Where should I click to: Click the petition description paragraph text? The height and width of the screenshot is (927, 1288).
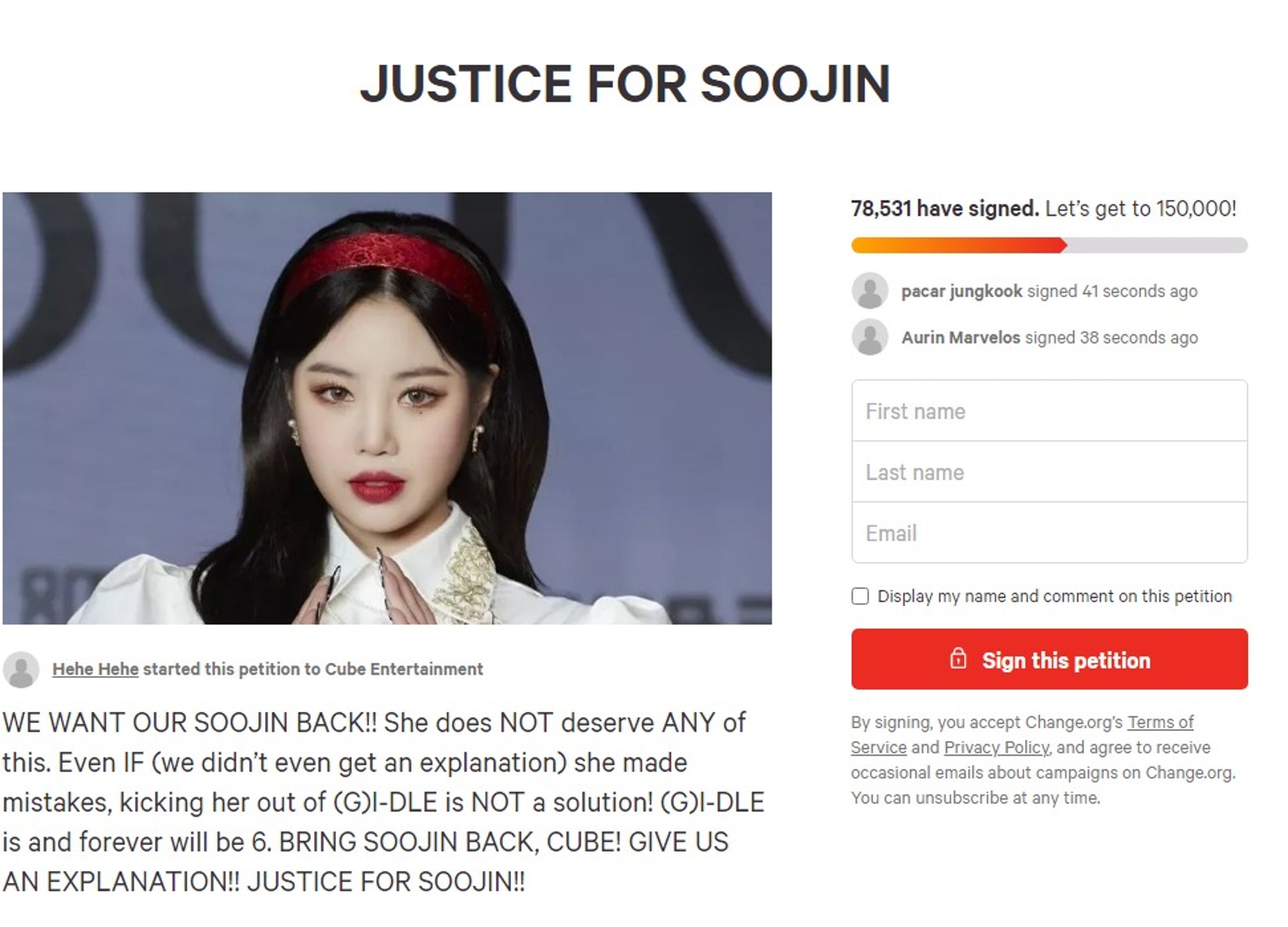[383, 802]
